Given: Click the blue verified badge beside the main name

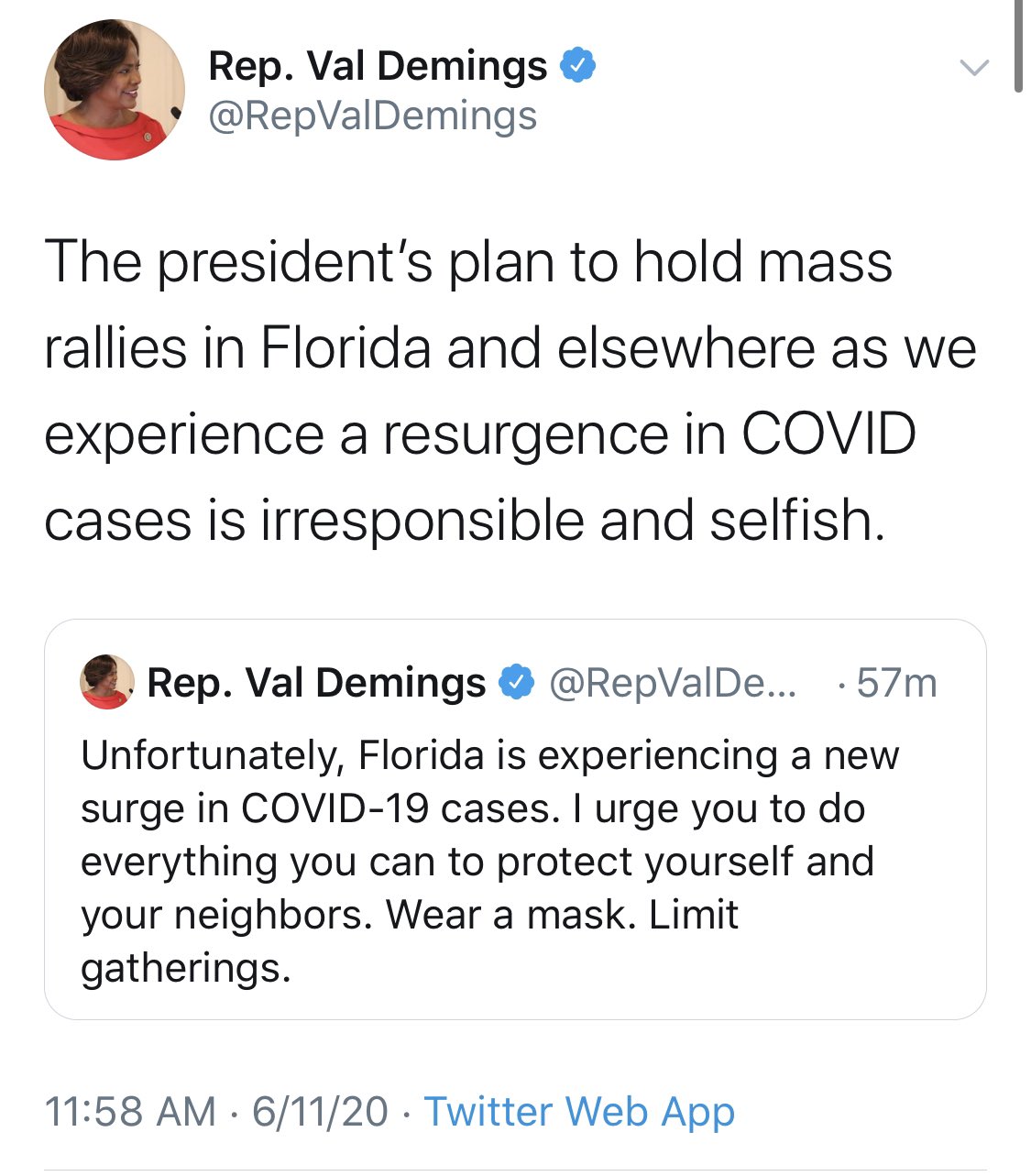Looking at the screenshot, I should coord(578,66).
